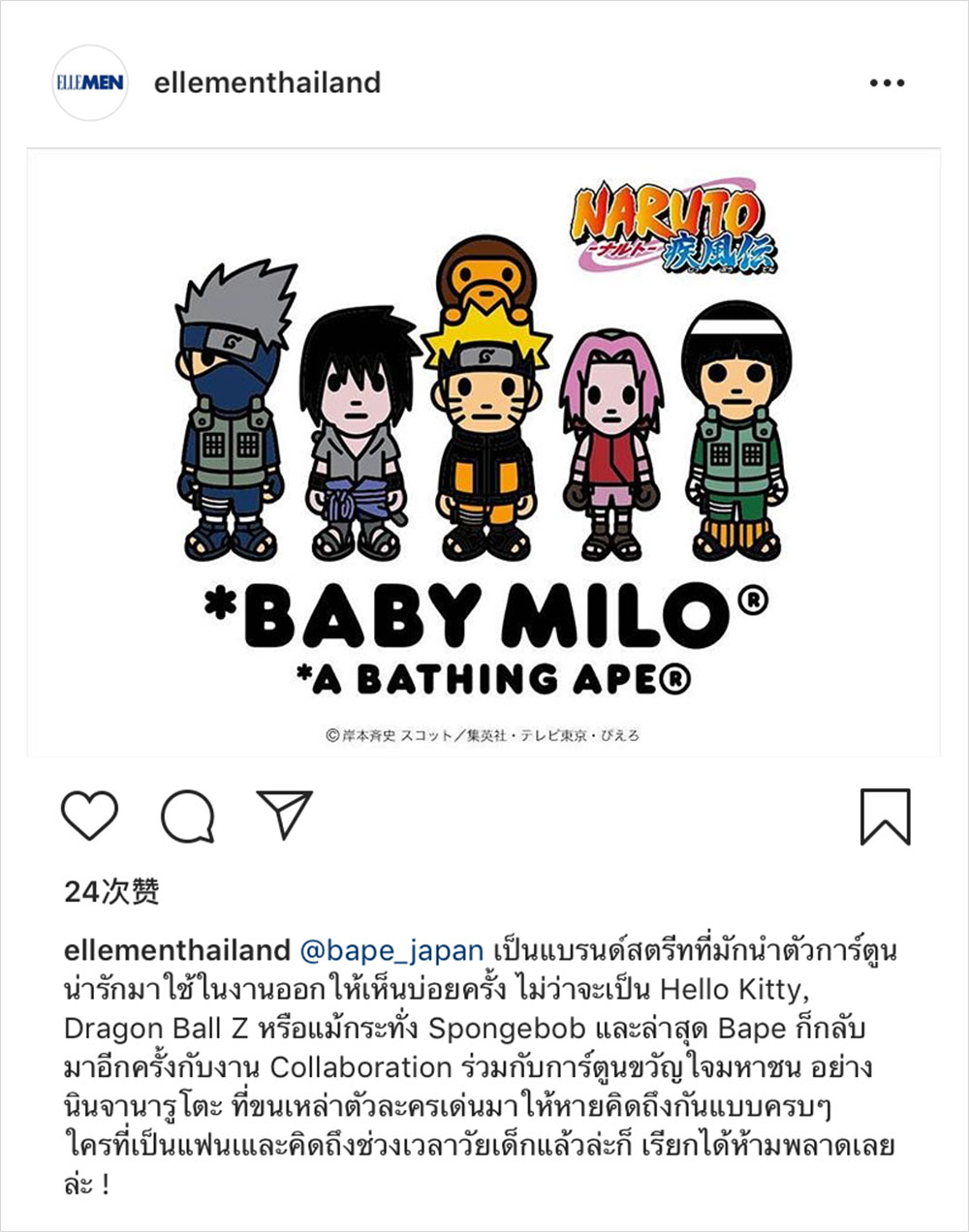Screen dimensions: 969x1232
Task: Tap the Sakura character with pink hair
Action: 611,444
